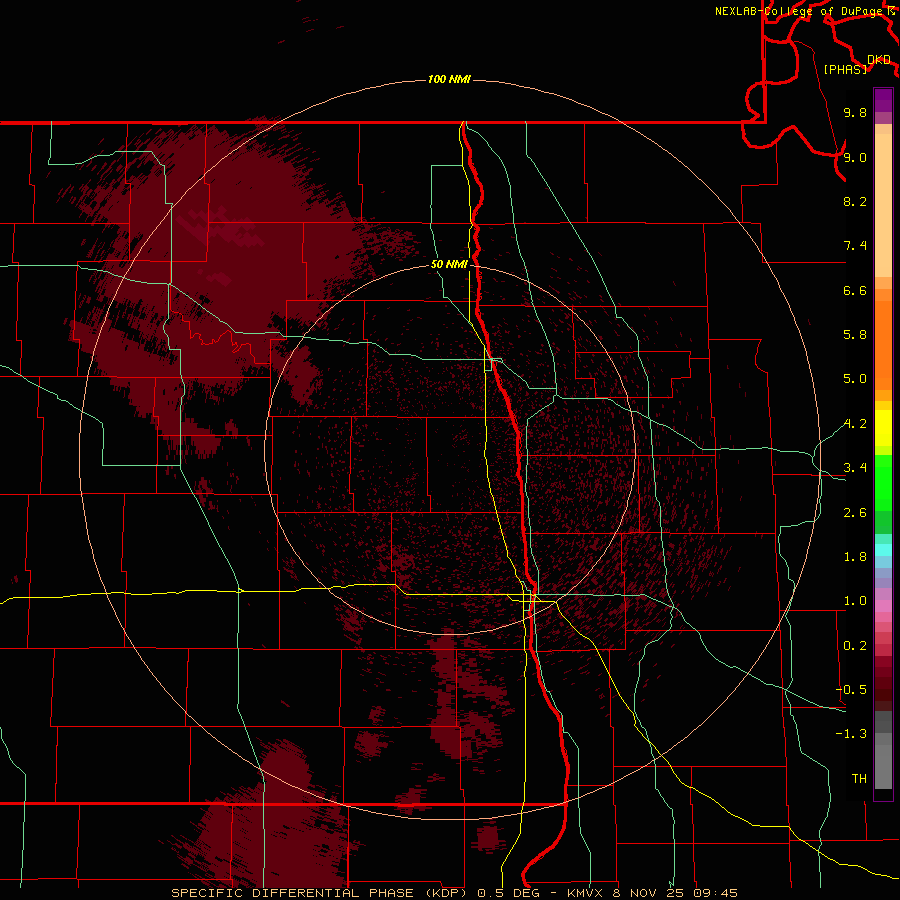900x900 pixels.
Task: Select the 8.2 scale value
Action: point(855,201)
